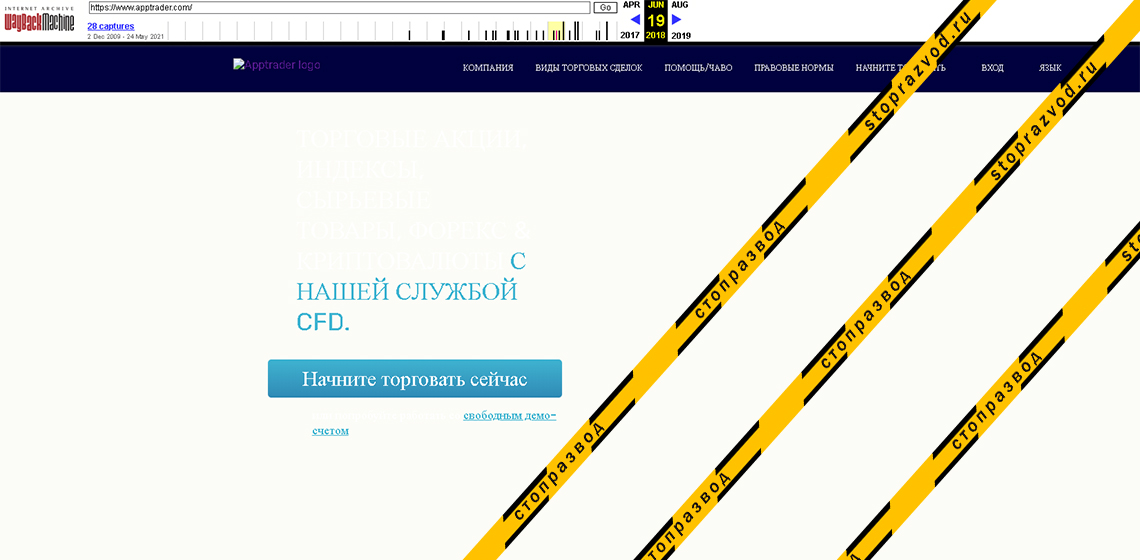Click the archived URL input field

pos(339,7)
